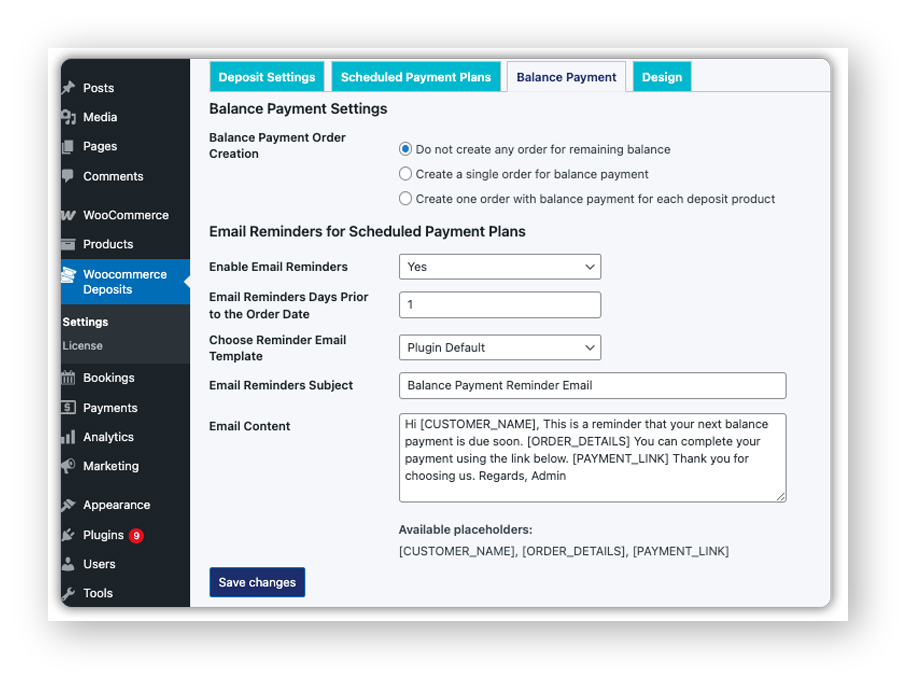Open the Enable Email Reminders dropdown
This screenshot has height=677, width=904.
pyautogui.click(x=500, y=267)
